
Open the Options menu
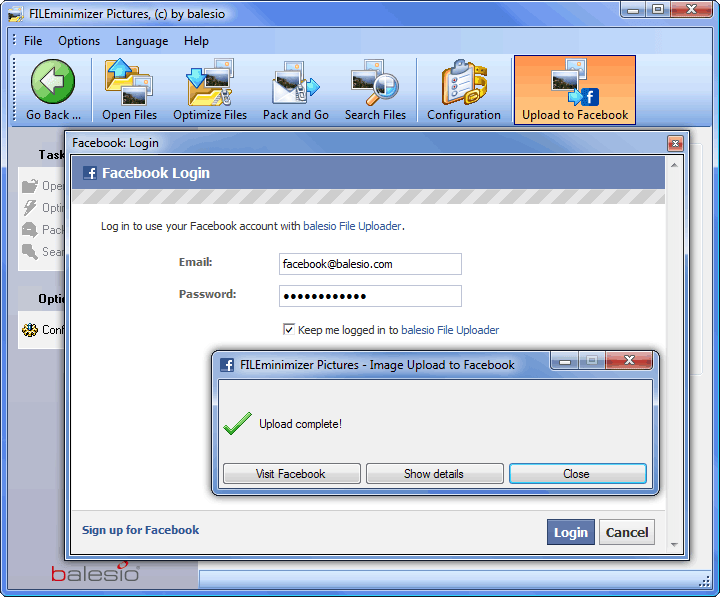[x=79, y=41]
